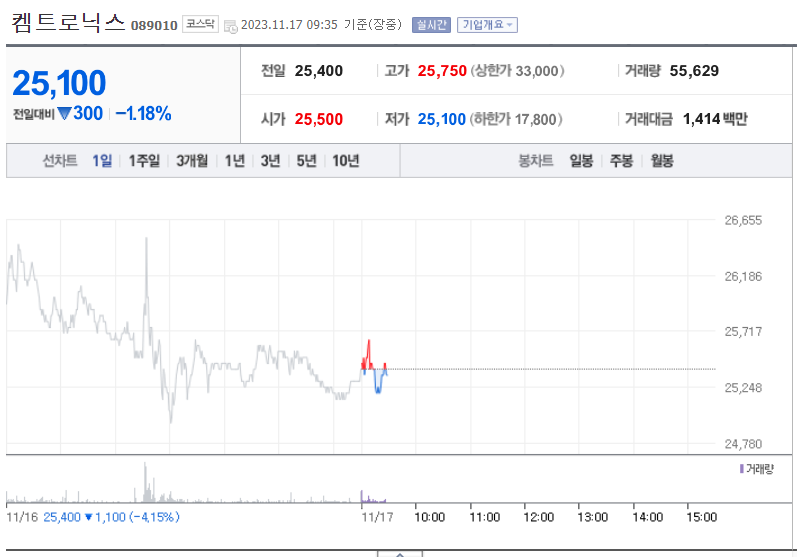Click the -1.18% change rate
Image resolution: width=797 pixels, height=557 pixels.
tap(143, 113)
